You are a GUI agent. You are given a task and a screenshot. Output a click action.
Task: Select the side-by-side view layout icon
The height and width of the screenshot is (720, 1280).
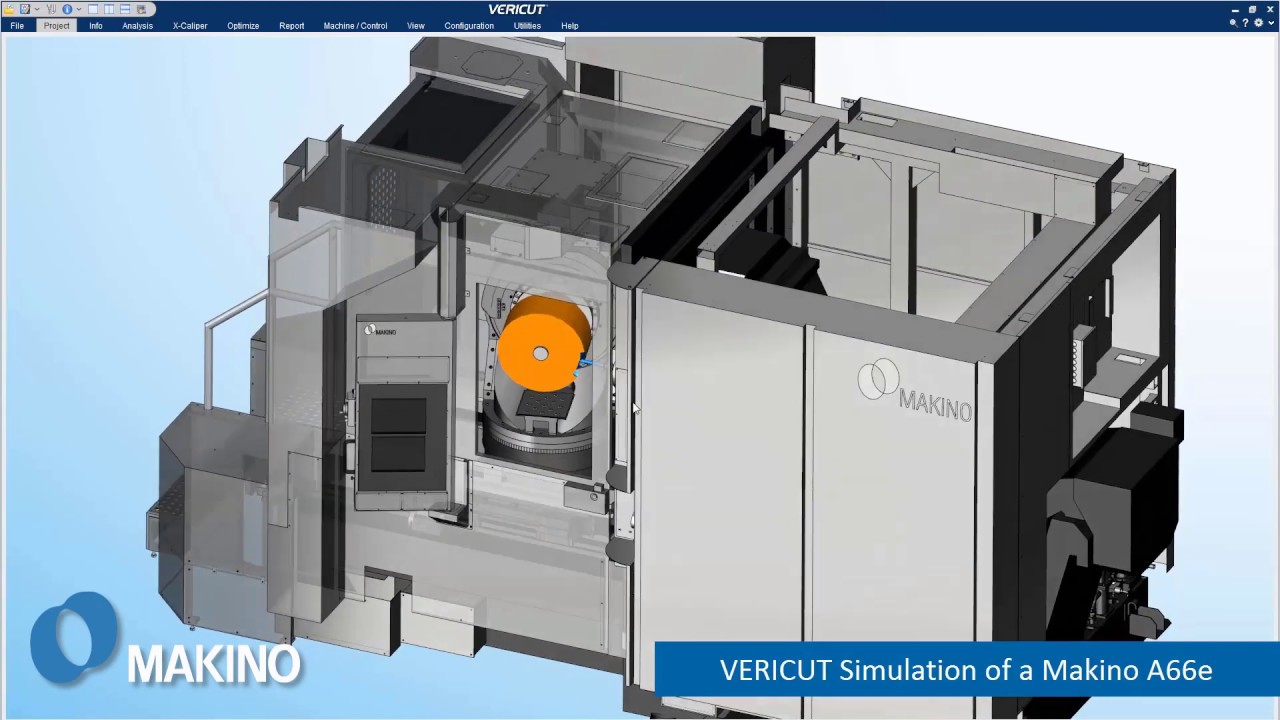click(x=109, y=9)
